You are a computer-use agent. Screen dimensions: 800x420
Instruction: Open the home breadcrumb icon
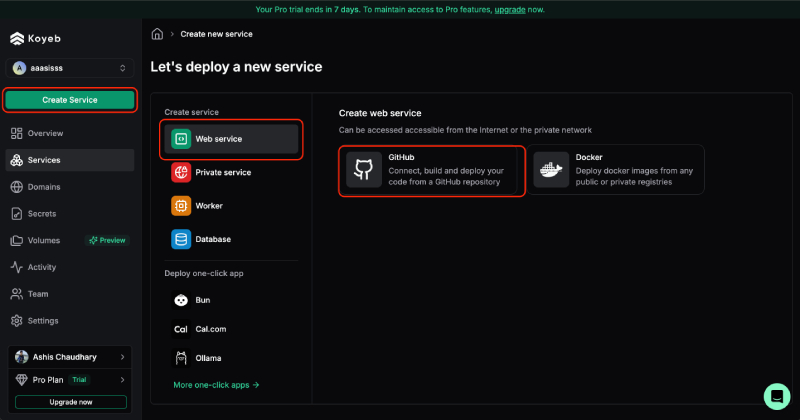[x=157, y=34]
